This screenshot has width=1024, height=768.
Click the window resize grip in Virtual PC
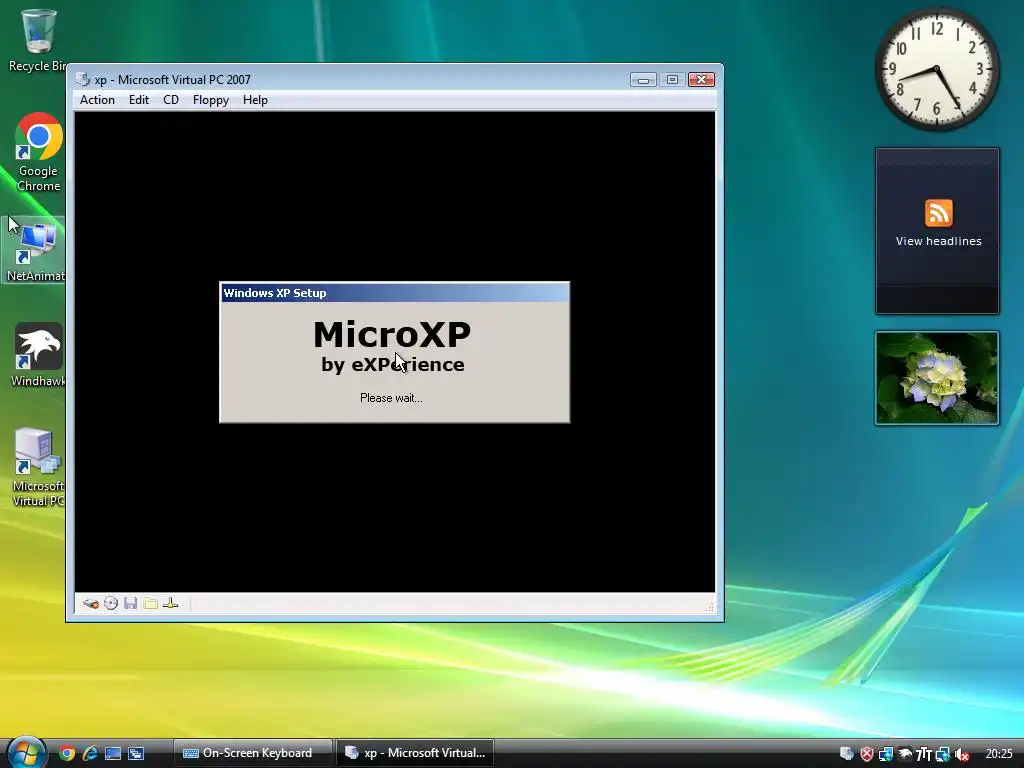click(x=709, y=607)
